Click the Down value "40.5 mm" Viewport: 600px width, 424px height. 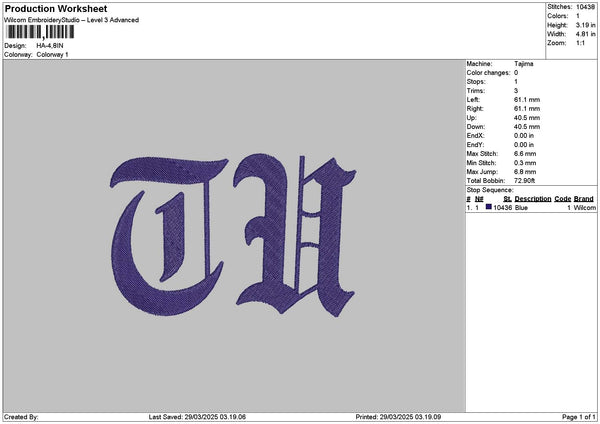point(527,127)
